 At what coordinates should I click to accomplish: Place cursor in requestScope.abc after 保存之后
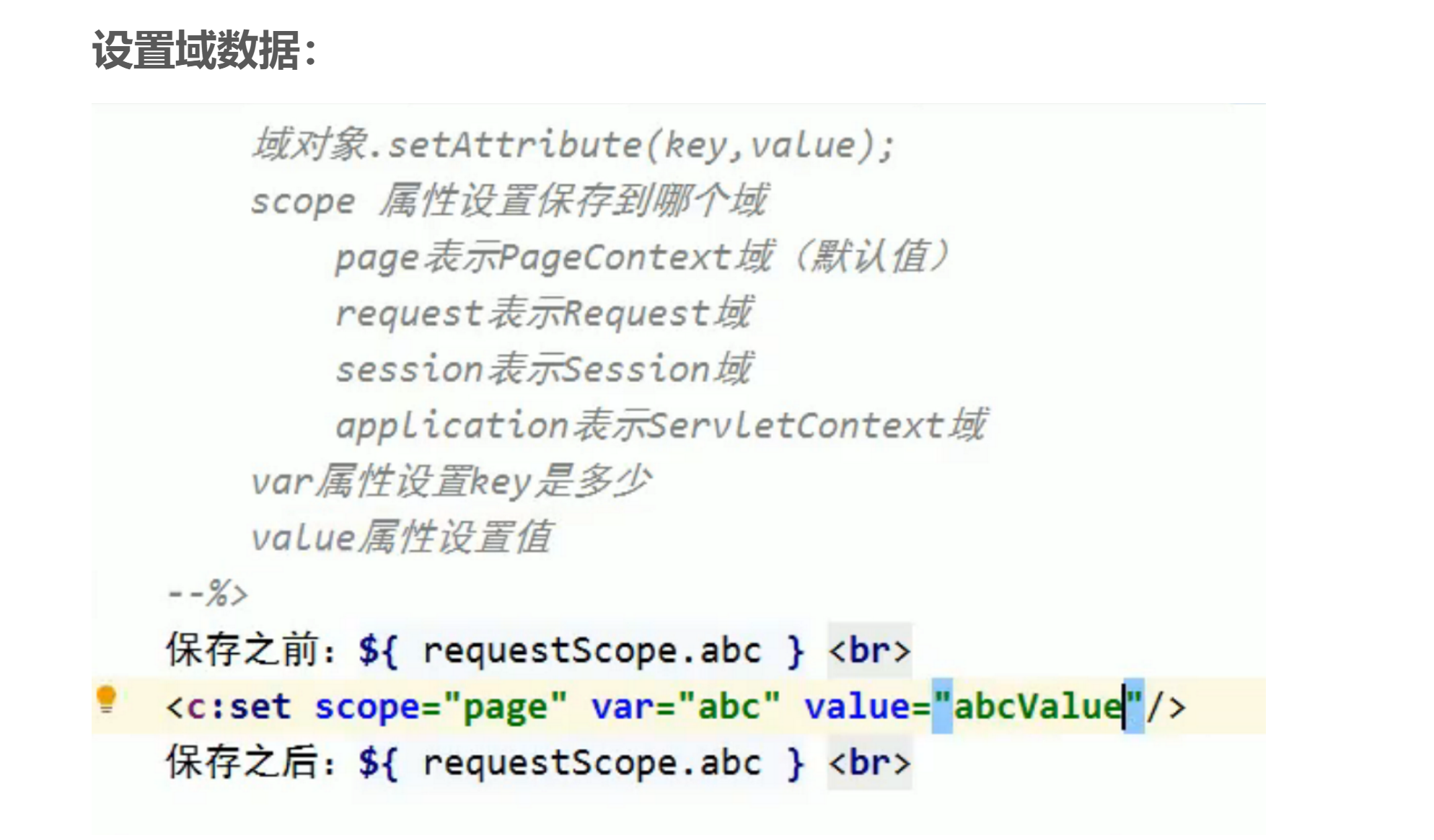[x=591, y=763]
